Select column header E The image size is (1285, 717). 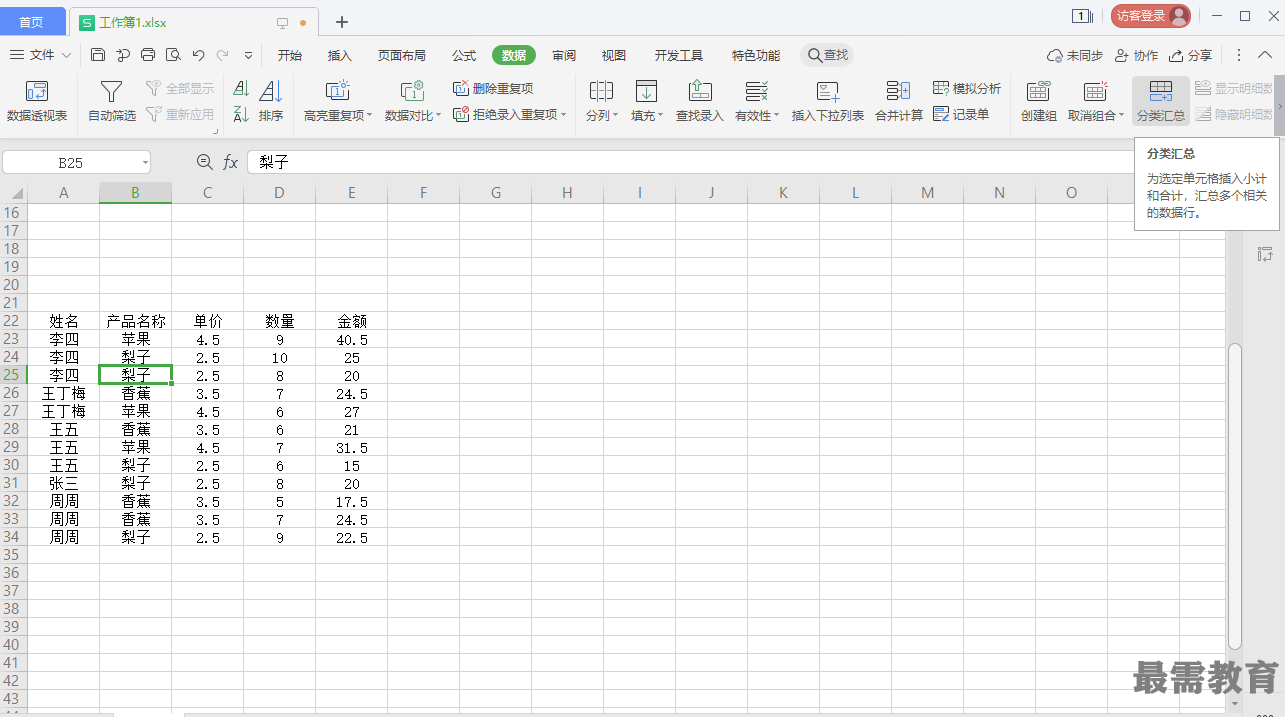(x=352, y=193)
